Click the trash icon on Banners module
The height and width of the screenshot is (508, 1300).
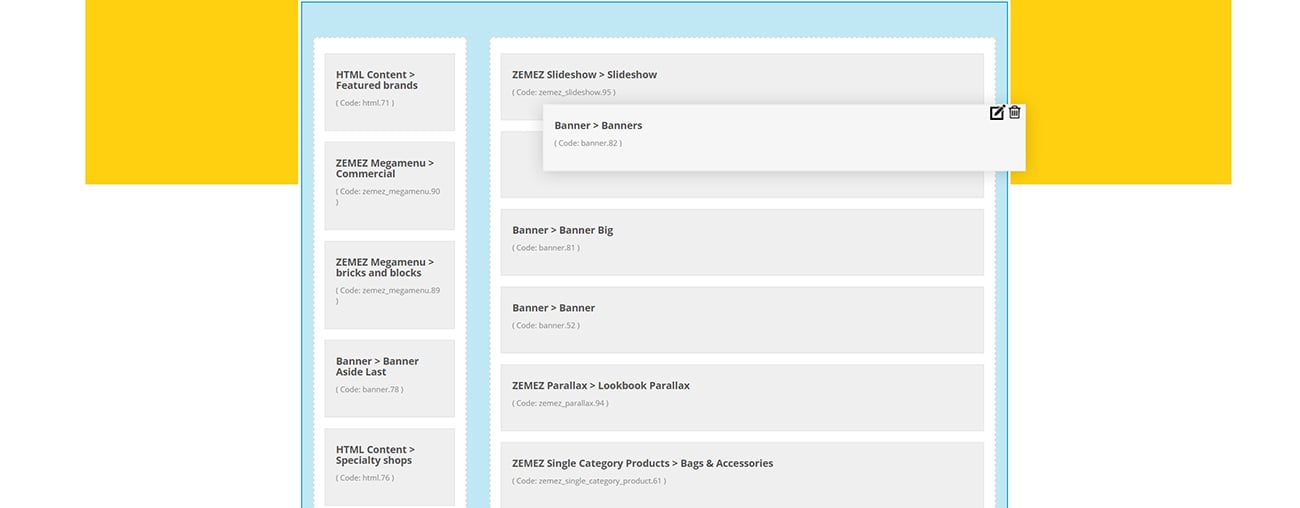(1015, 112)
